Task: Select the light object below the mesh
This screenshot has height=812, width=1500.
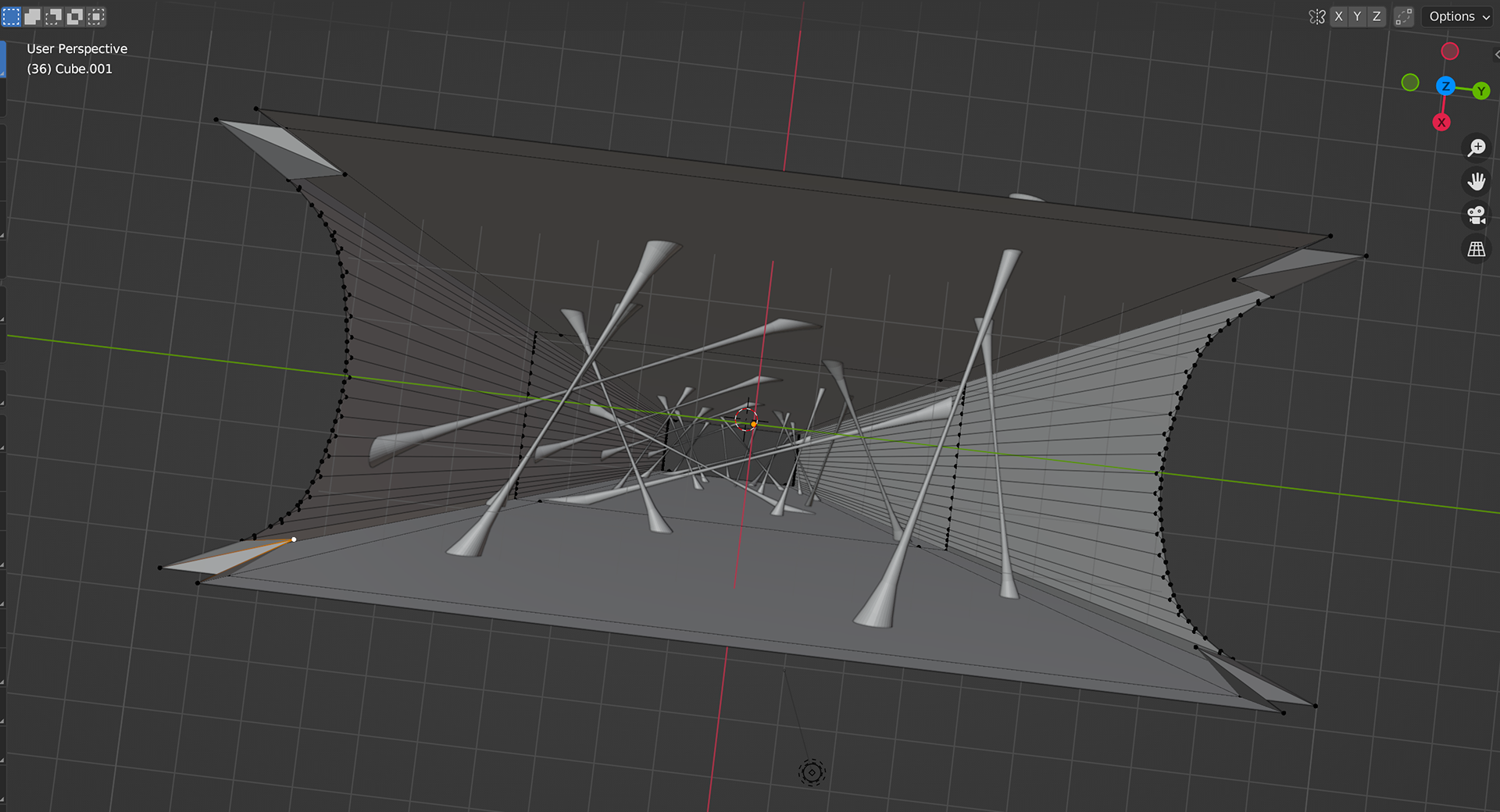Action: pos(812,772)
